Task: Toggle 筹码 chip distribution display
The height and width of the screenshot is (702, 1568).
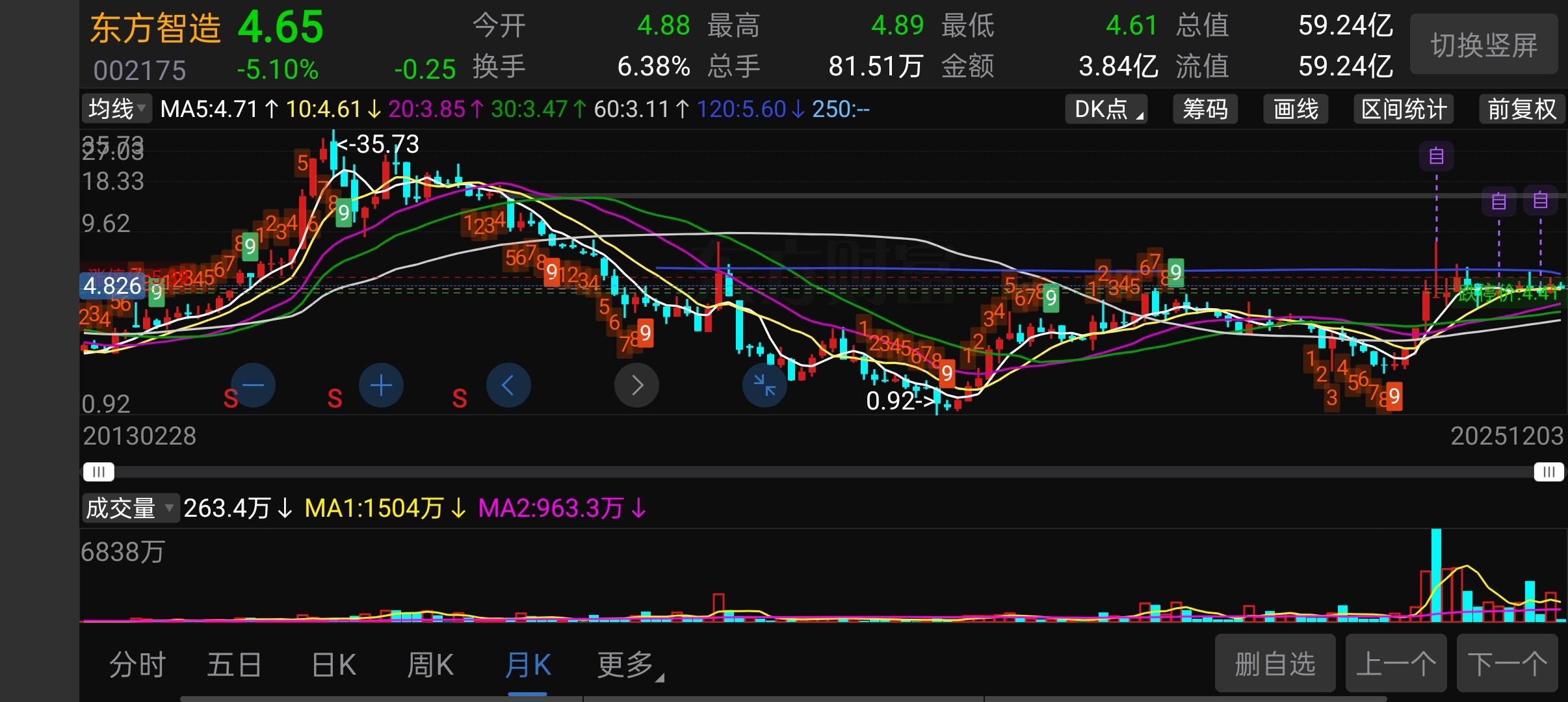Action: (x=1205, y=109)
